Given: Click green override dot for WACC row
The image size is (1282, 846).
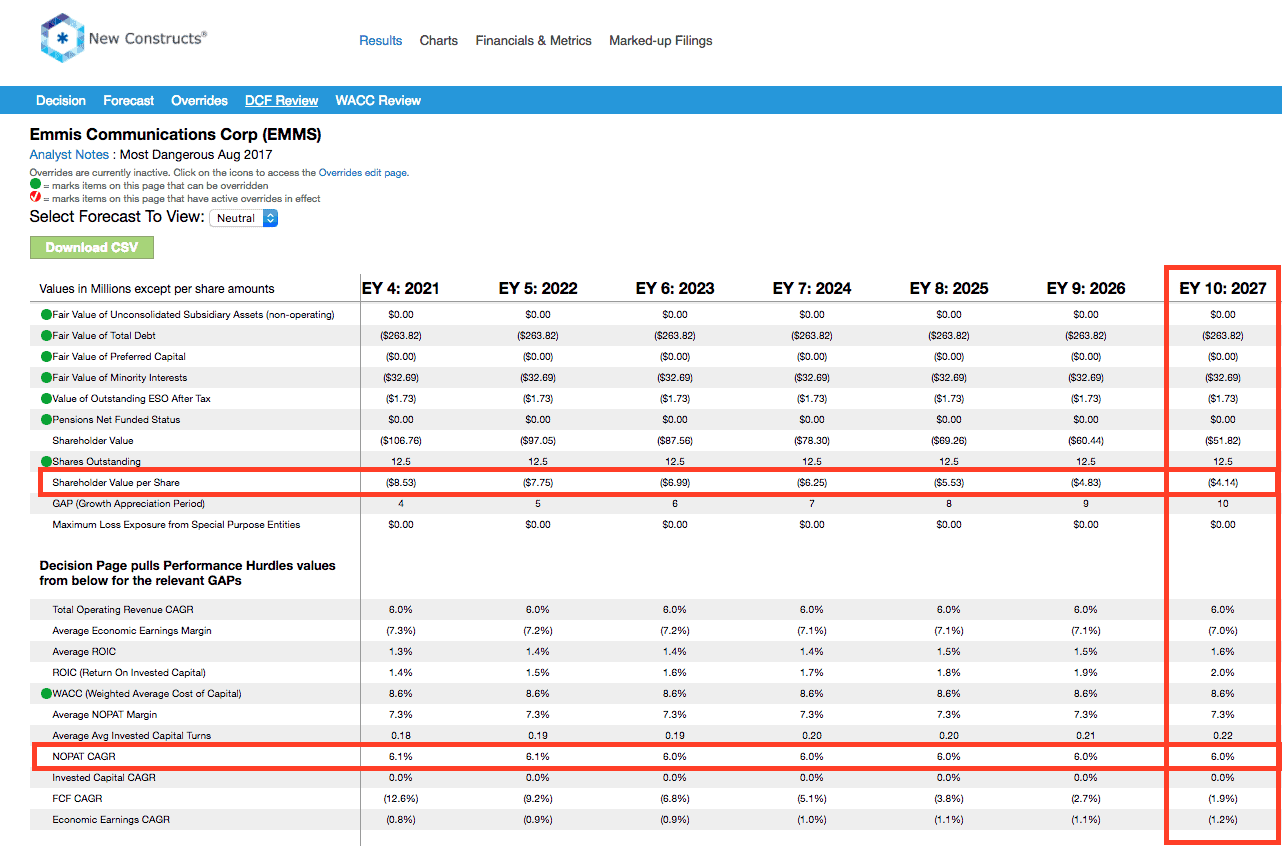Looking at the screenshot, I should click(x=46, y=693).
